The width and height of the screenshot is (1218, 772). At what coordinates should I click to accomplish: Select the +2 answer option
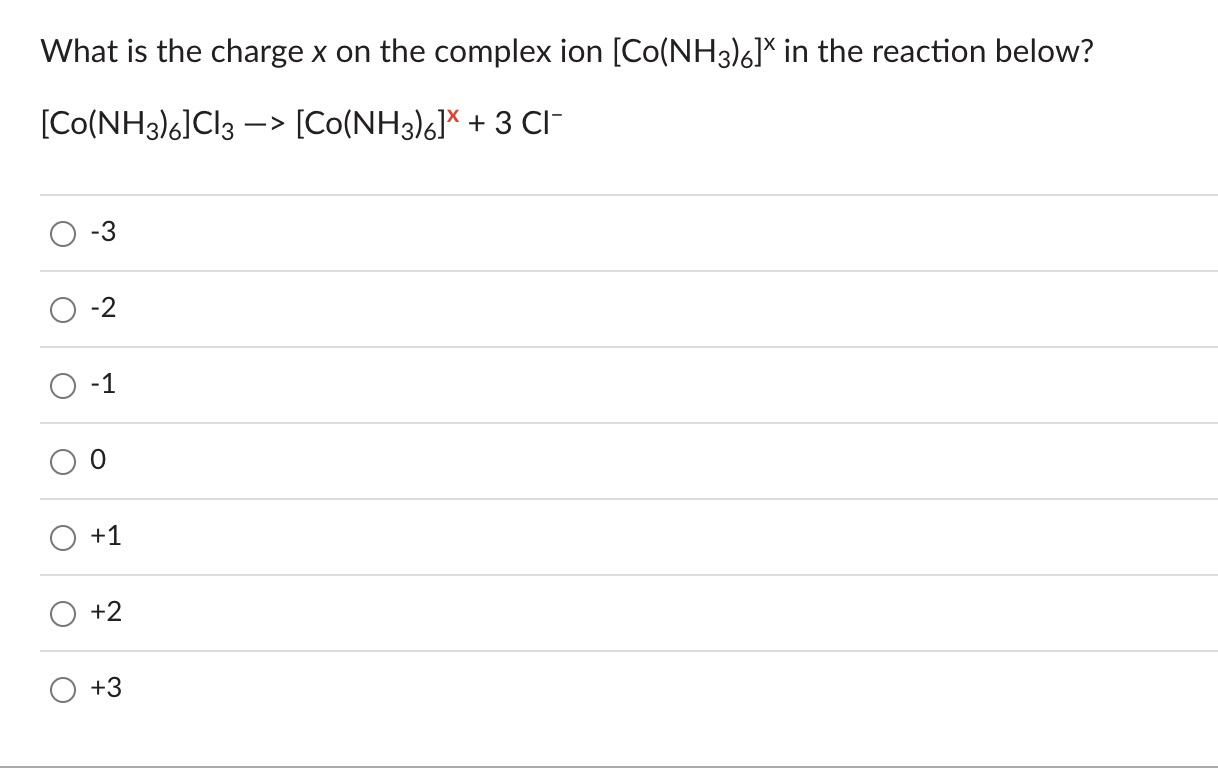(62, 612)
